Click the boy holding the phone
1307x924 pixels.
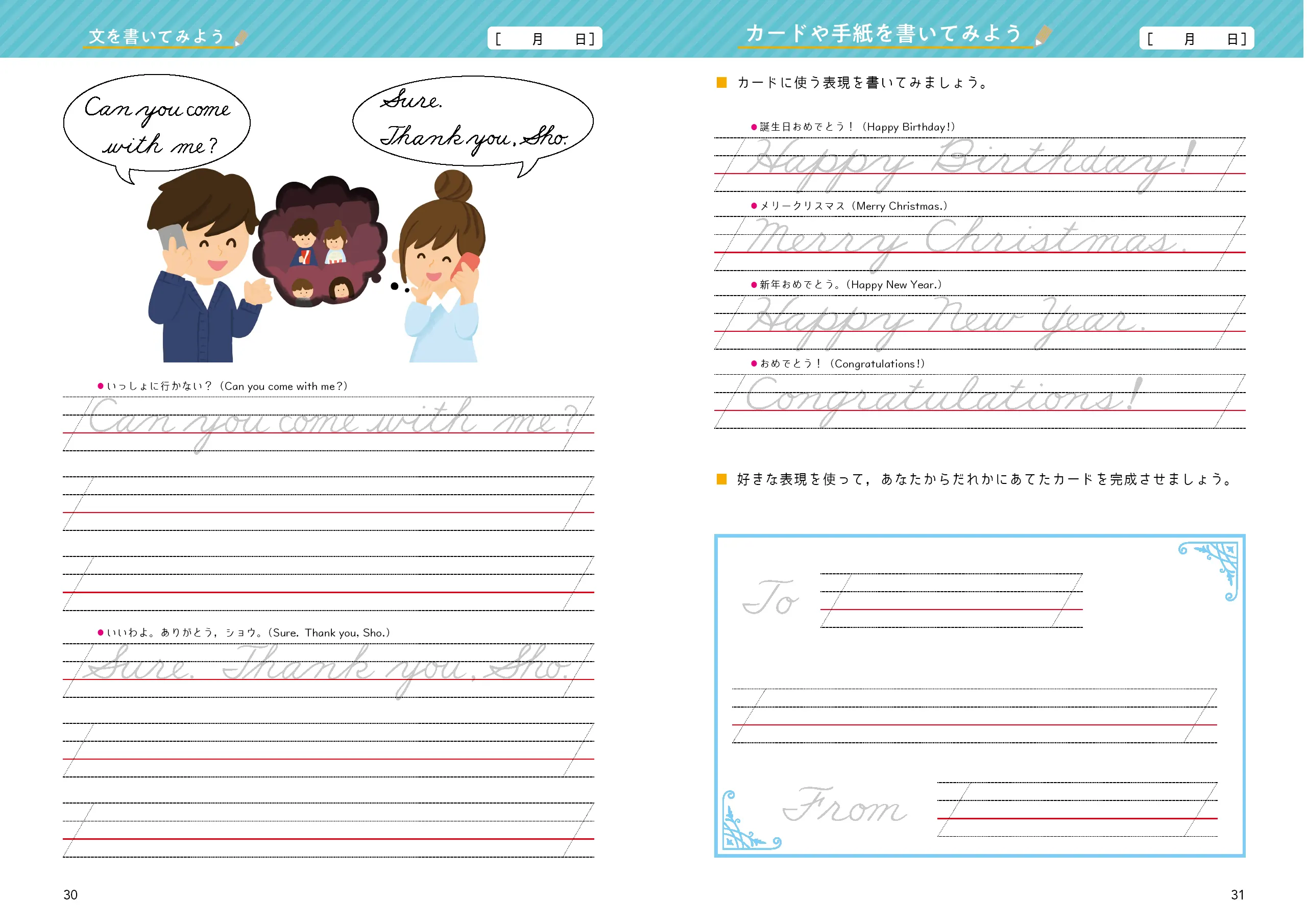pyautogui.click(x=209, y=266)
